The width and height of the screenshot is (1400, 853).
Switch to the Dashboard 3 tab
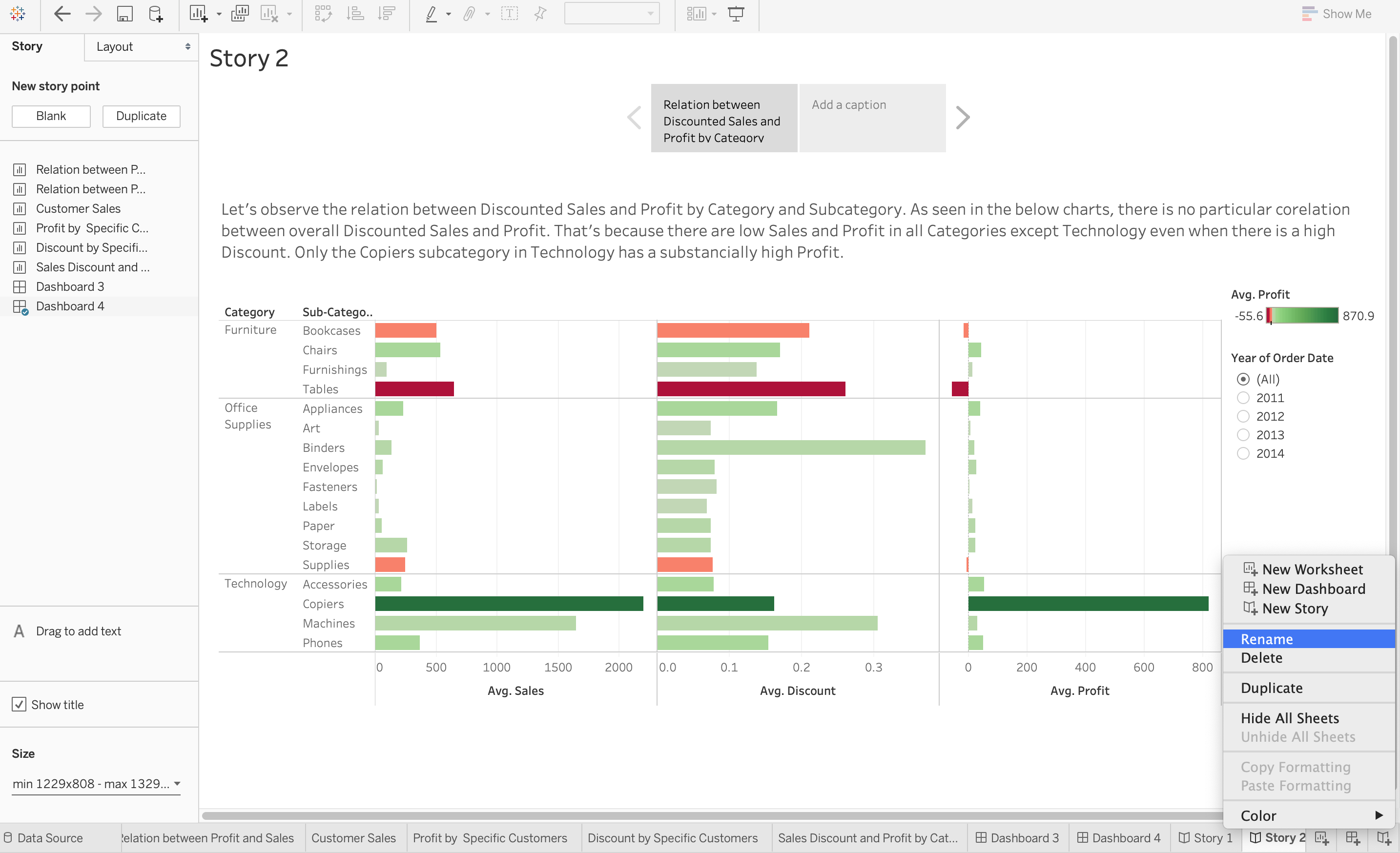click(x=1018, y=838)
